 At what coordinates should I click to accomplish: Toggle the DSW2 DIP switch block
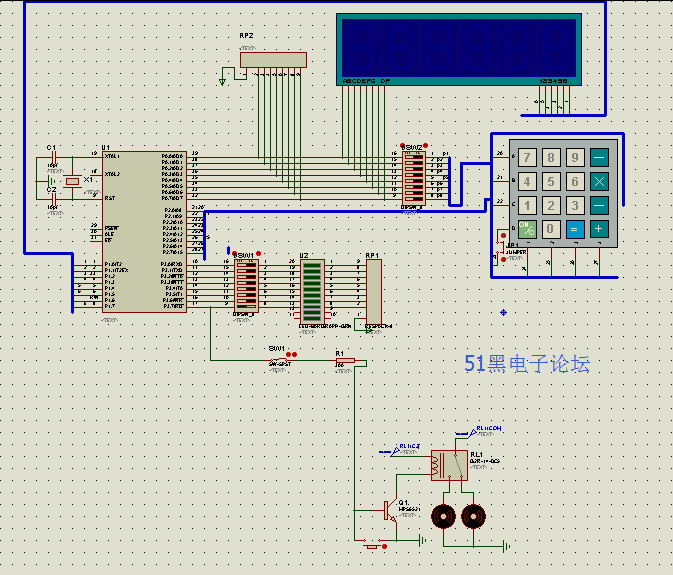coord(414,178)
